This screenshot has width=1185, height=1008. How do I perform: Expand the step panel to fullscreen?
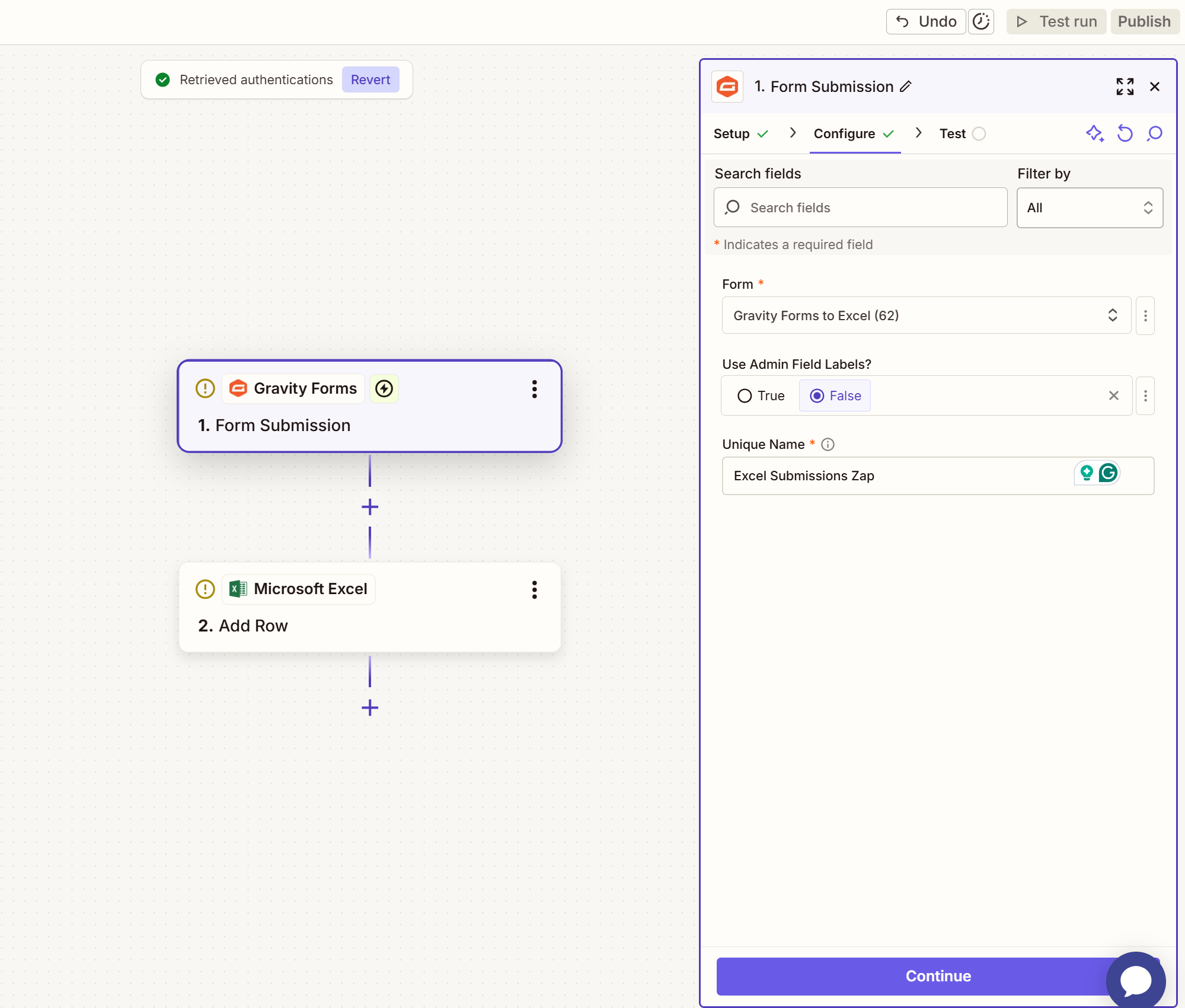pyautogui.click(x=1125, y=87)
